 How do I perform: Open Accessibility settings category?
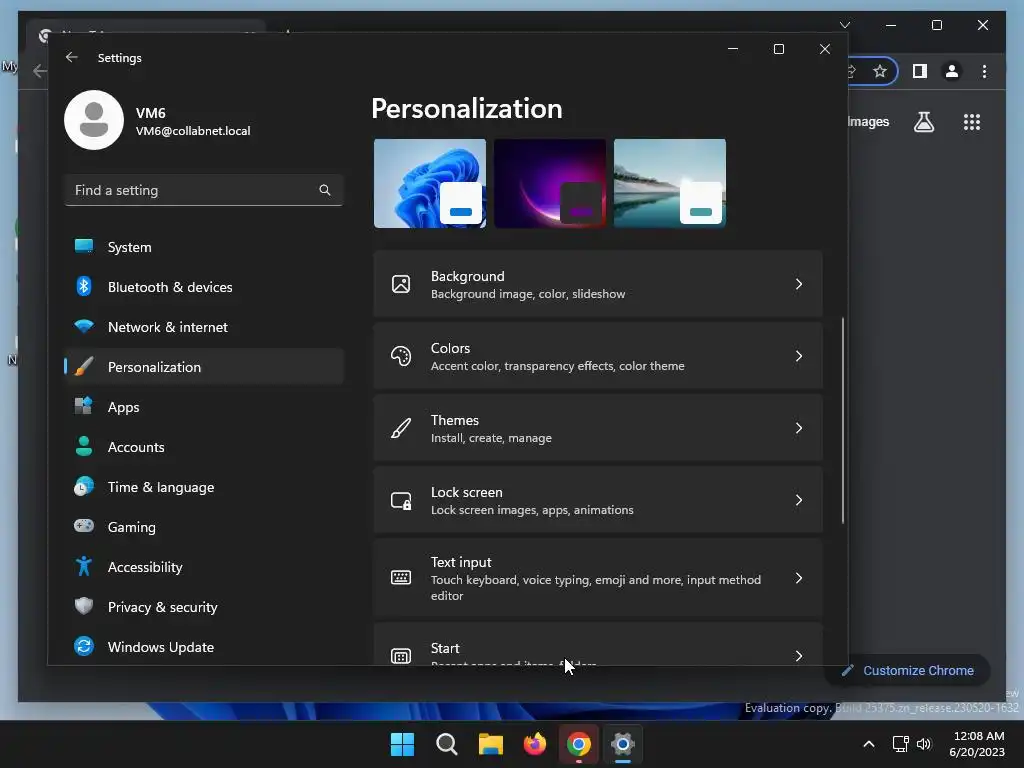[x=204, y=567]
